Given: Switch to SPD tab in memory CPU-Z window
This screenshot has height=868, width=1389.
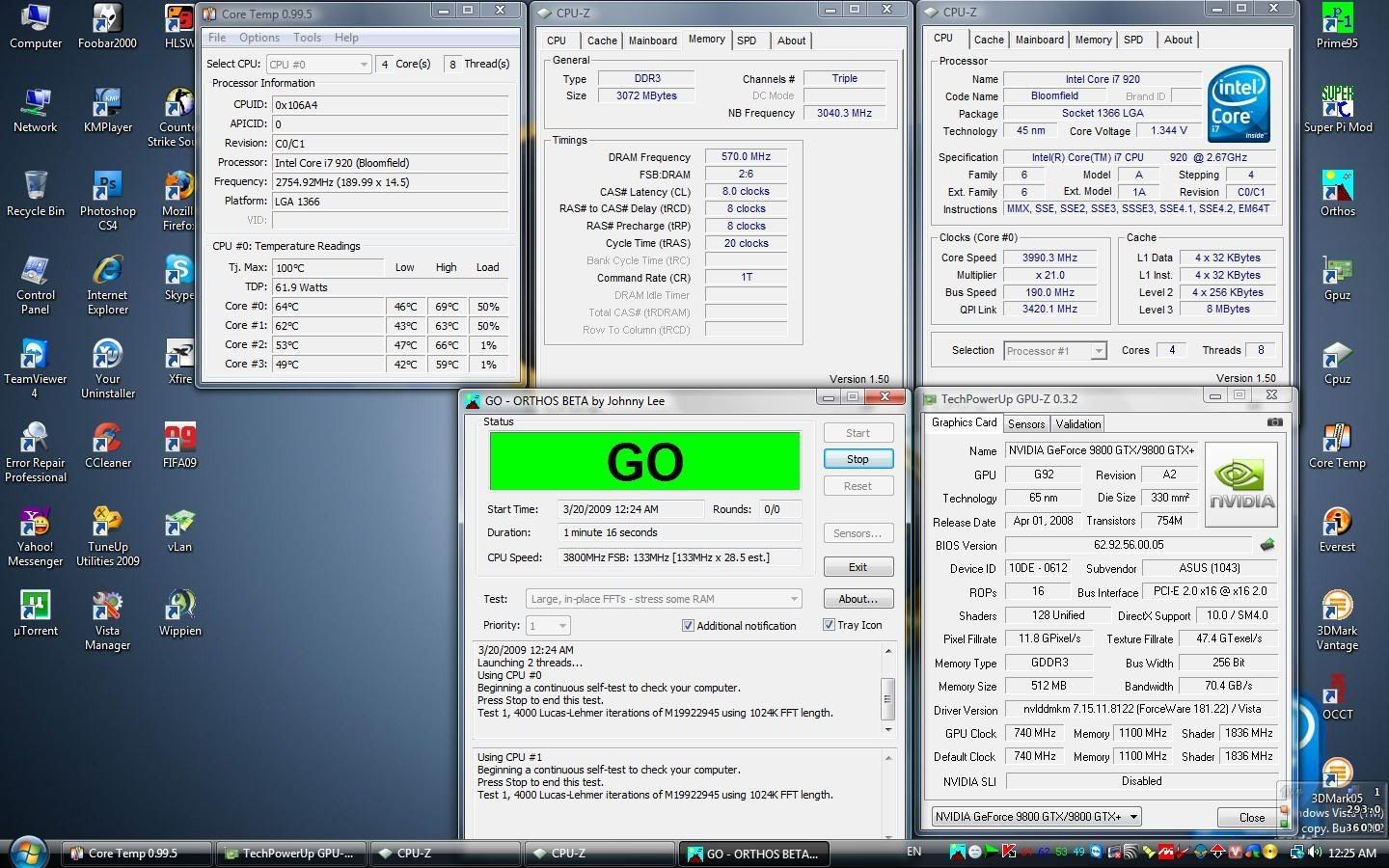Looking at the screenshot, I should click(x=747, y=41).
